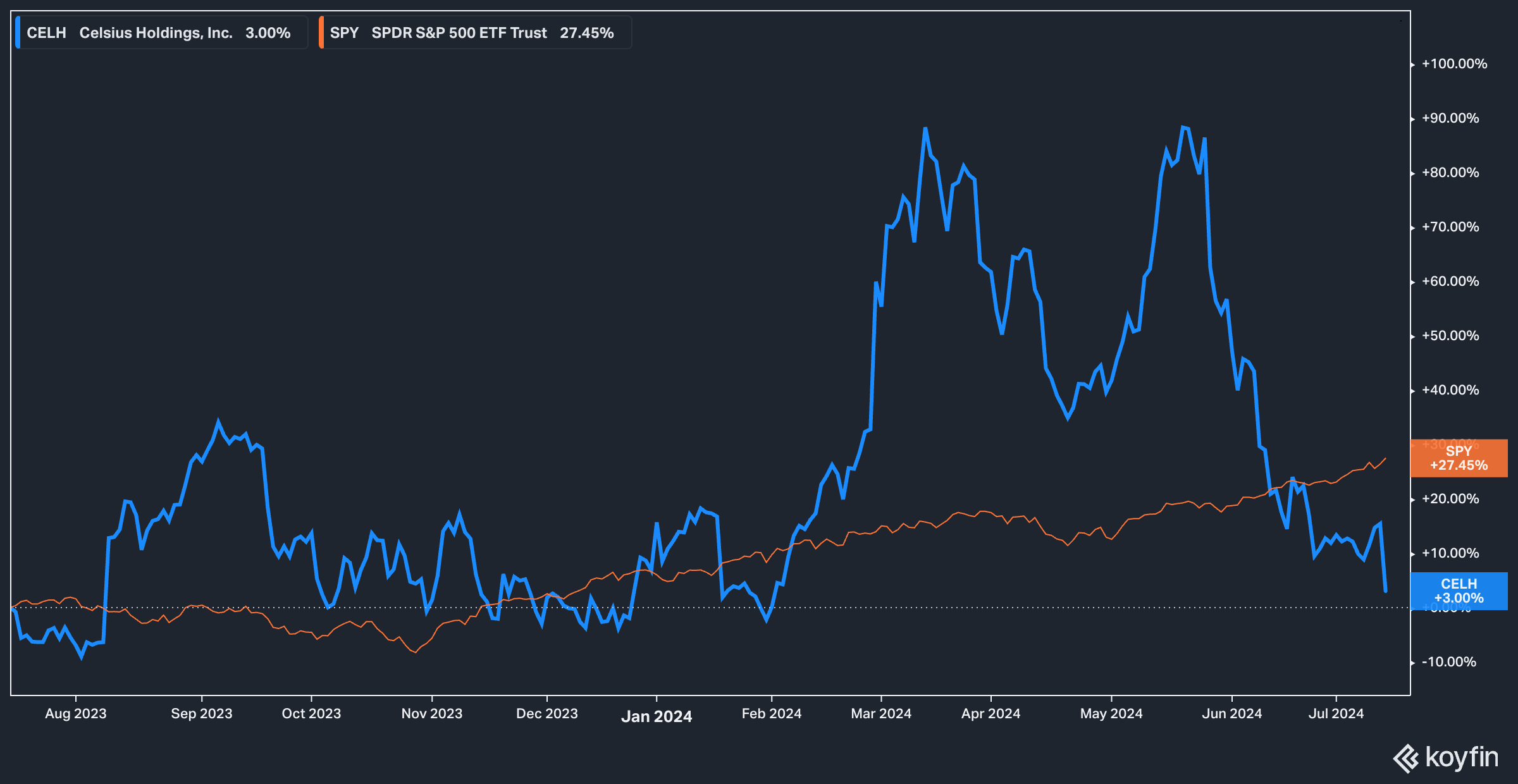
Task: Click the bold Jan 2024 x-axis label
Action: pyautogui.click(x=657, y=716)
